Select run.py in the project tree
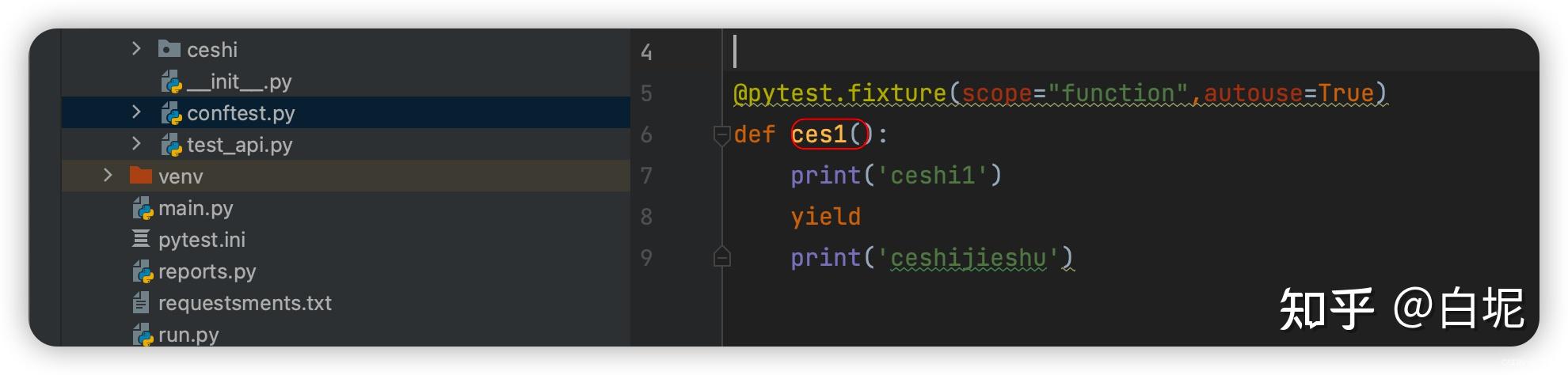 click(188, 335)
